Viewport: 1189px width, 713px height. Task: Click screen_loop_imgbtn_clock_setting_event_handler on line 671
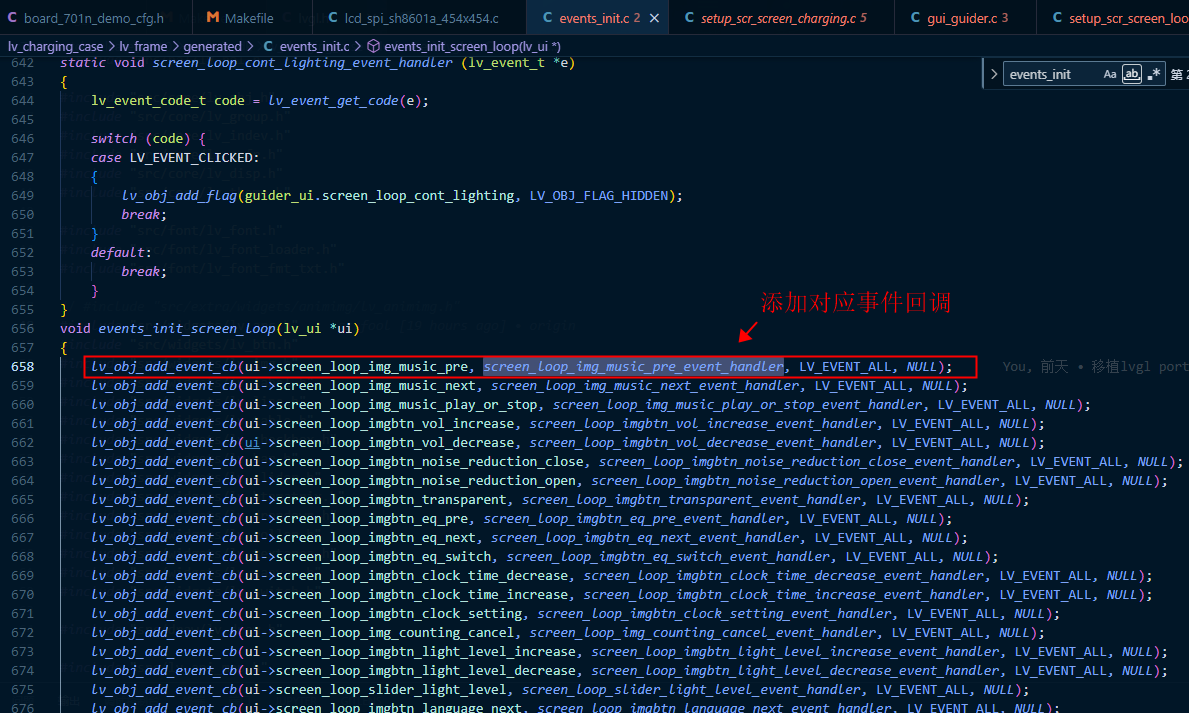pyautogui.click(x=714, y=614)
